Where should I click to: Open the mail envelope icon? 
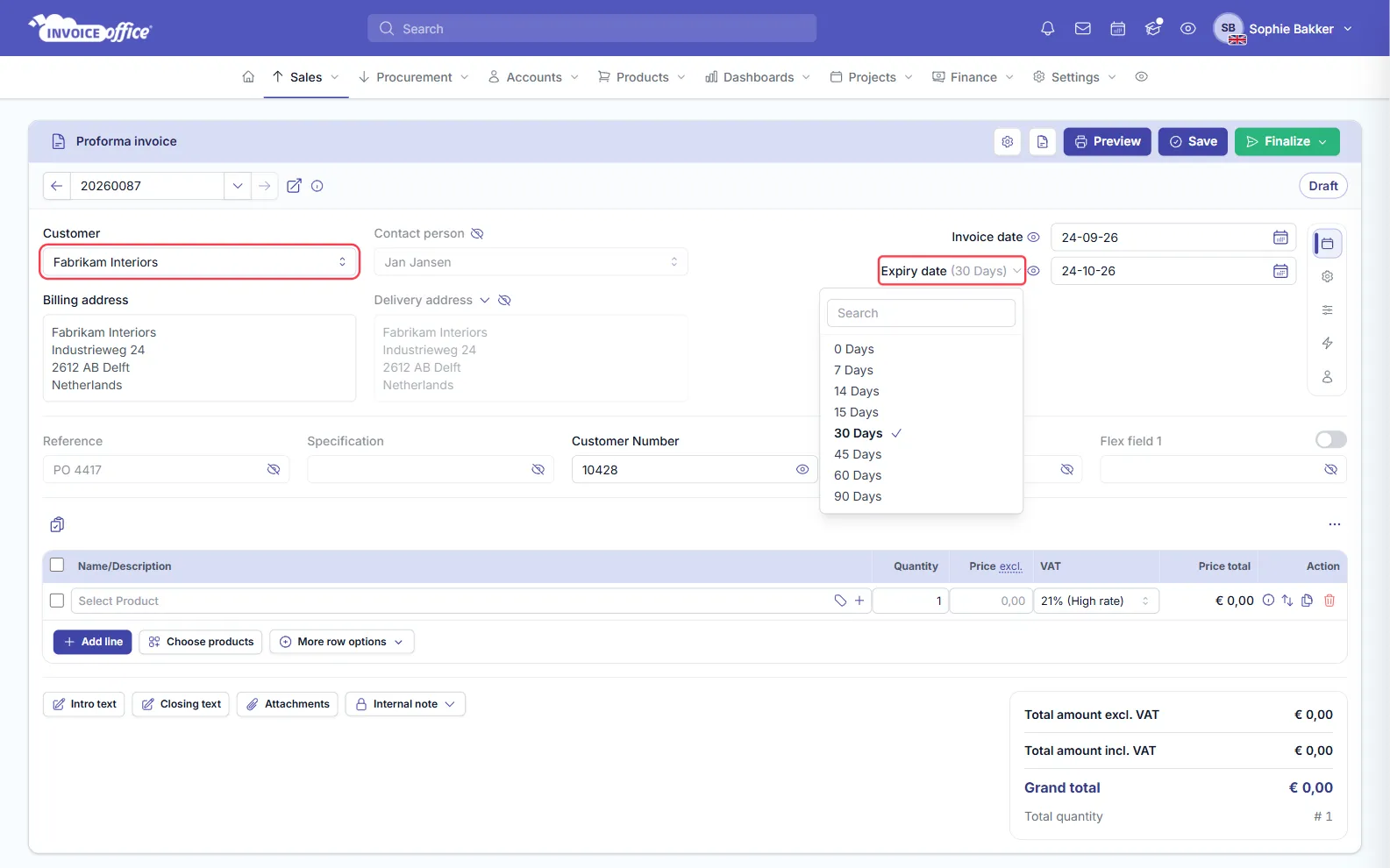pyautogui.click(x=1083, y=29)
